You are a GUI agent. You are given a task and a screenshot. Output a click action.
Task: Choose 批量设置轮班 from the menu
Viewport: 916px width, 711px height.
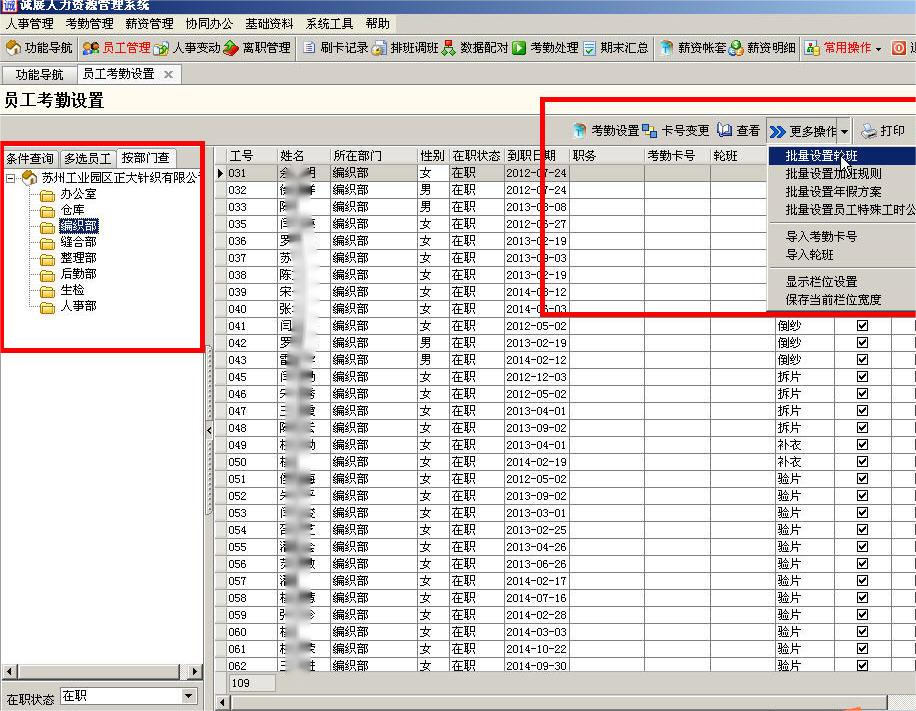[x=841, y=156]
